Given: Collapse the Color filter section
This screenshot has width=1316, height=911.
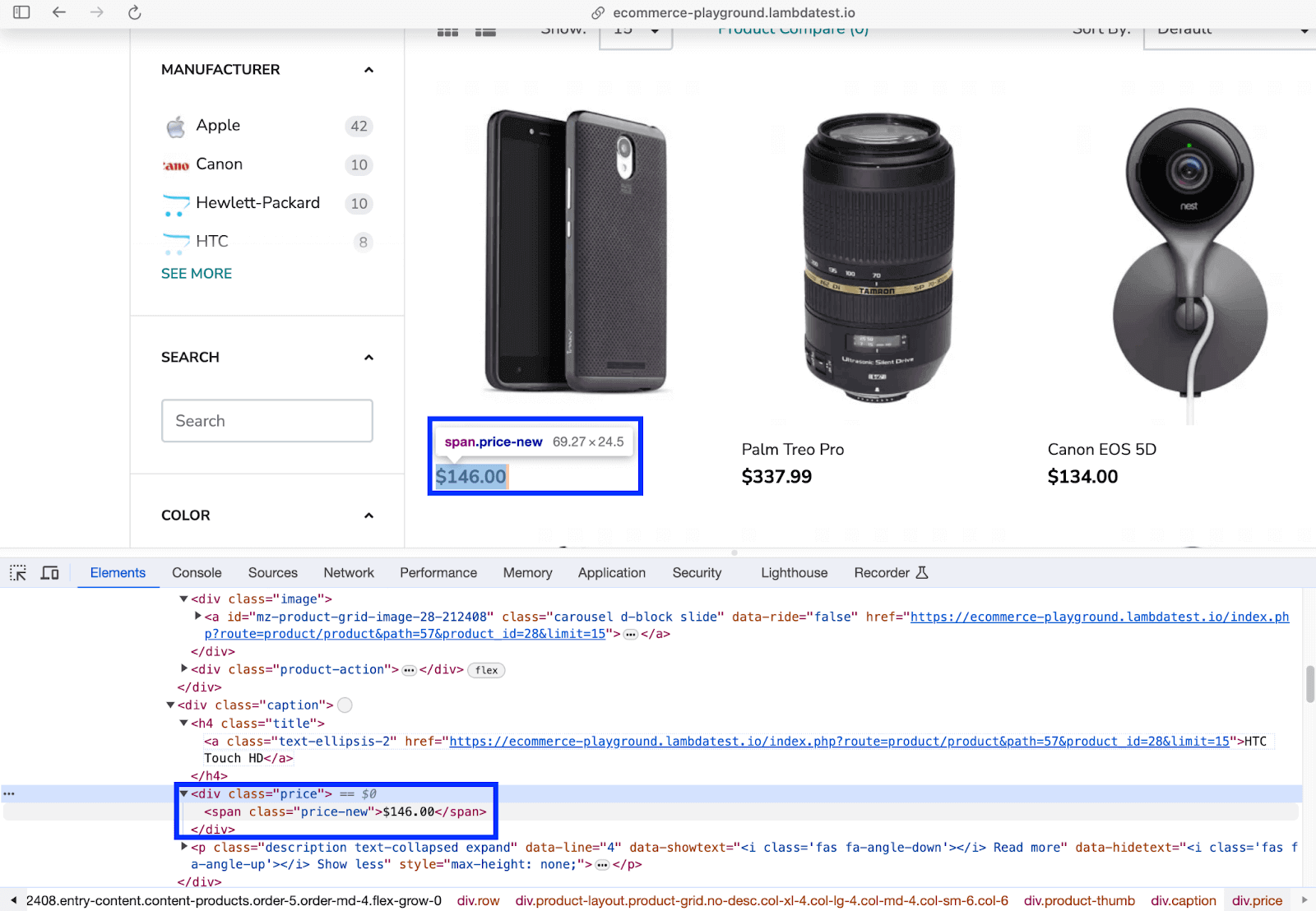Looking at the screenshot, I should pyautogui.click(x=368, y=516).
